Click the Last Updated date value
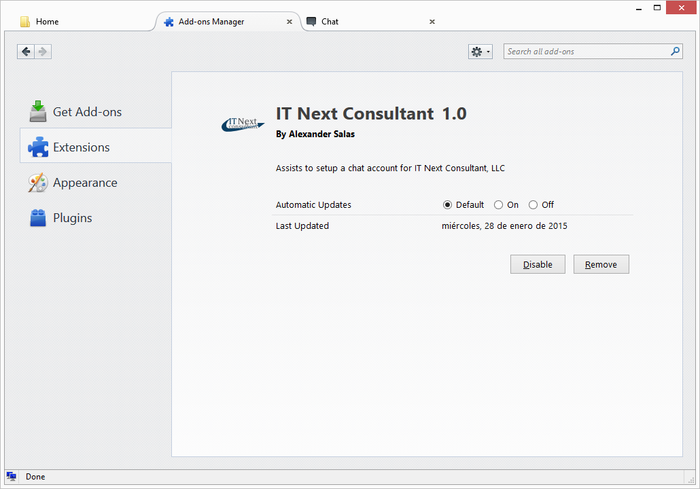This screenshot has height=489, width=700. pos(504,226)
